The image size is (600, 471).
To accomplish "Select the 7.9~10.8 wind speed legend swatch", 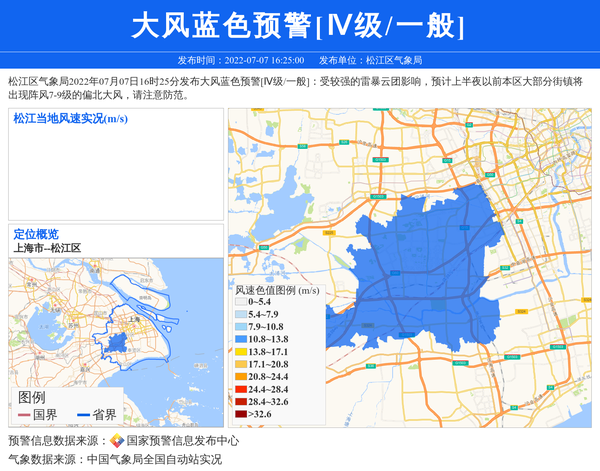I will pos(240,327).
